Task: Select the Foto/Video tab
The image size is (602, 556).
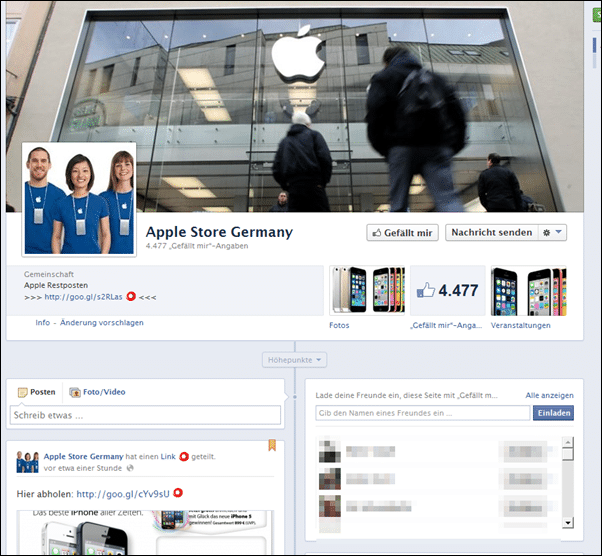Action: 97,392
